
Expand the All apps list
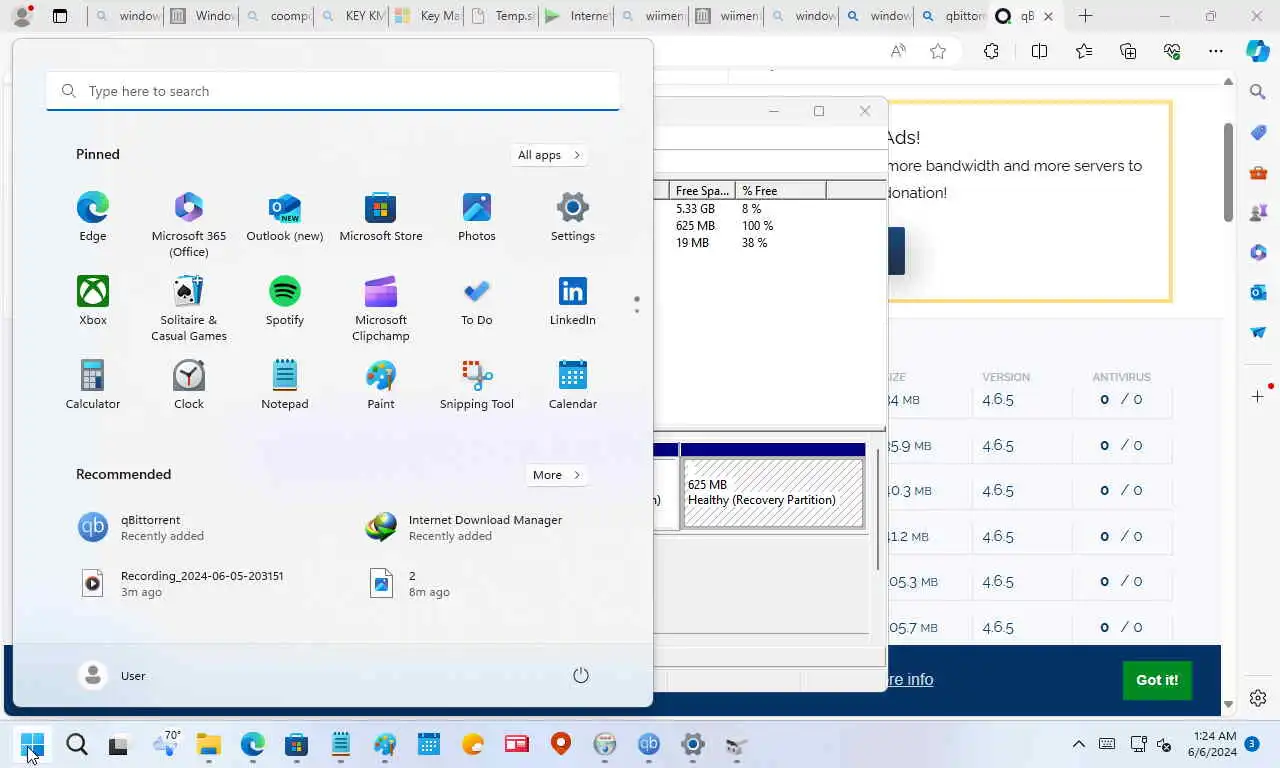coord(549,155)
